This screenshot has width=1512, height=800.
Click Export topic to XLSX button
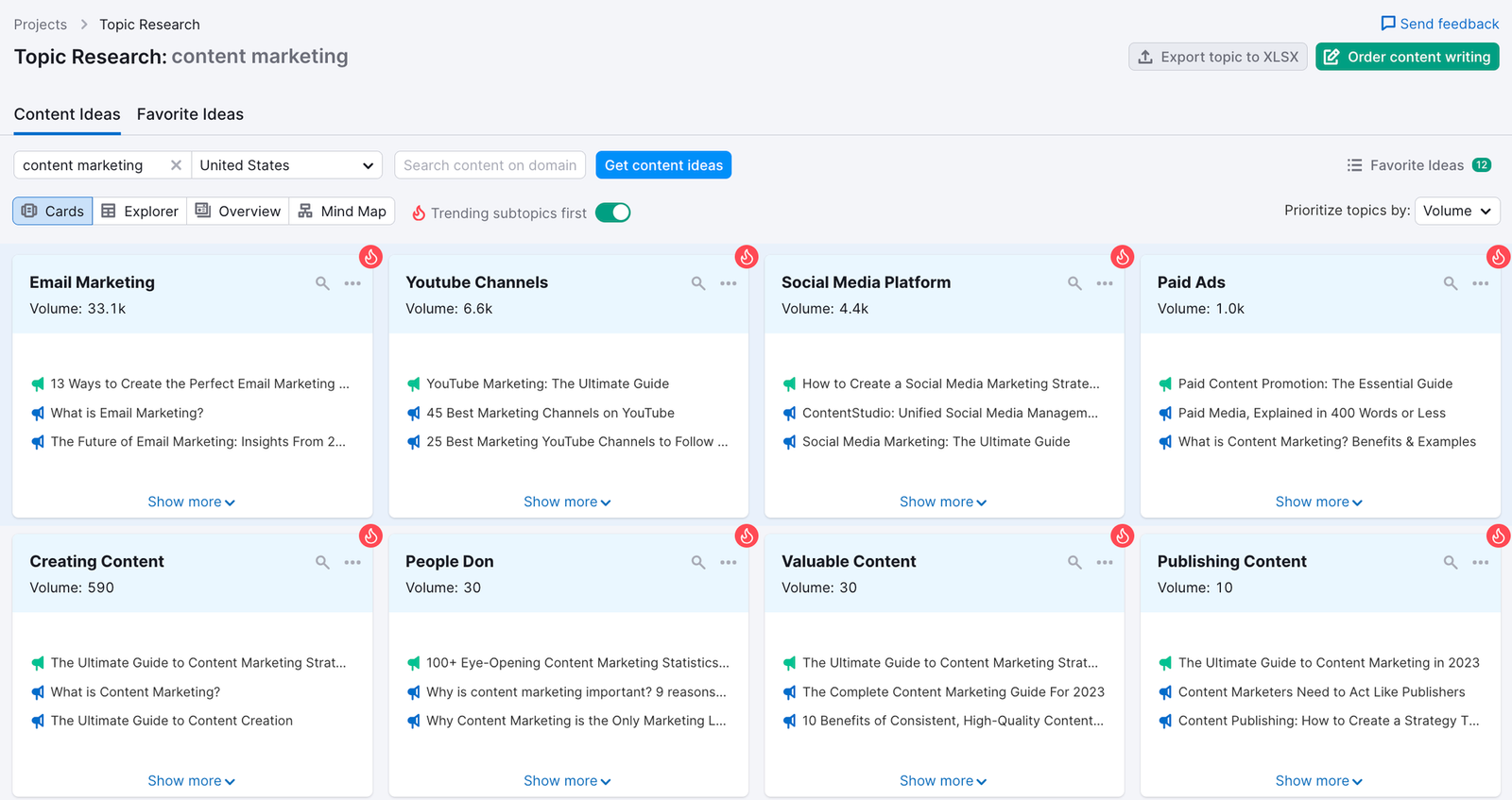(1217, 57)
